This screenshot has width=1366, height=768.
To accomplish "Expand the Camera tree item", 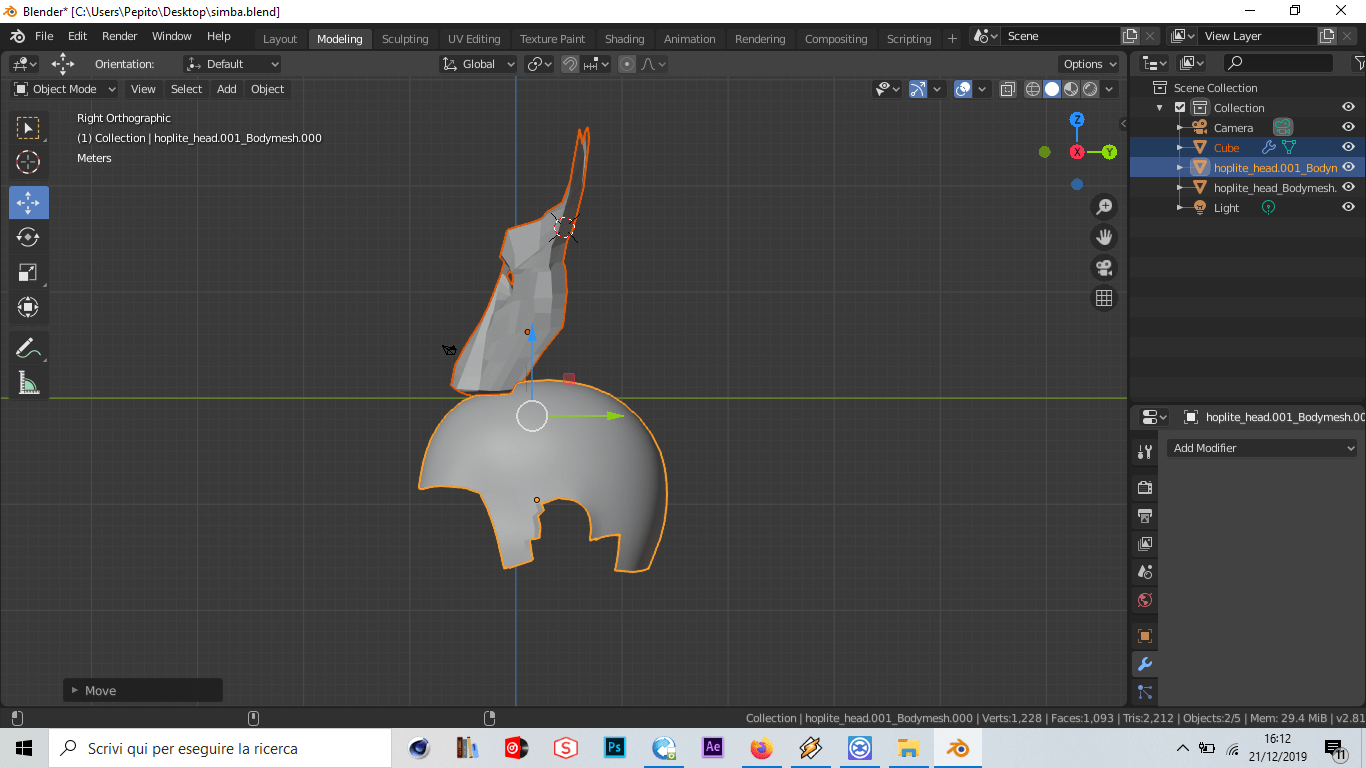I will pyautogui.click(x=1180, y=128).
